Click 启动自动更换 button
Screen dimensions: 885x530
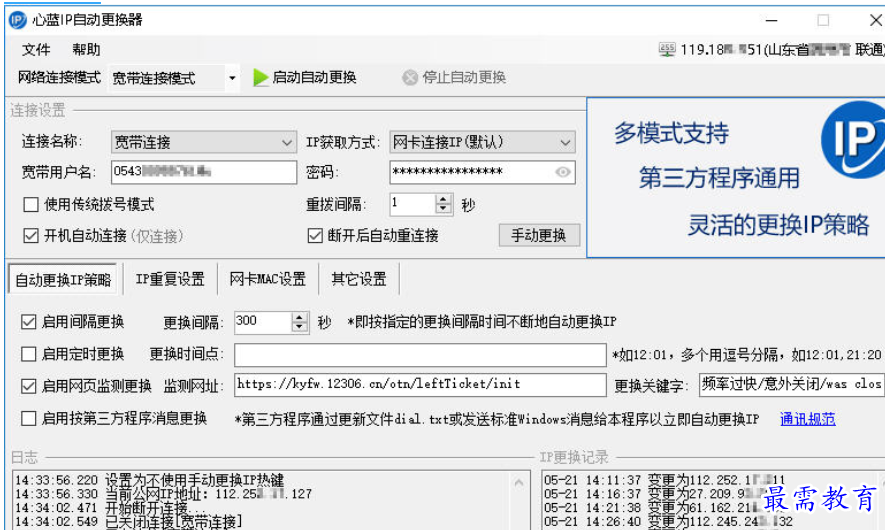pos(305,77)
